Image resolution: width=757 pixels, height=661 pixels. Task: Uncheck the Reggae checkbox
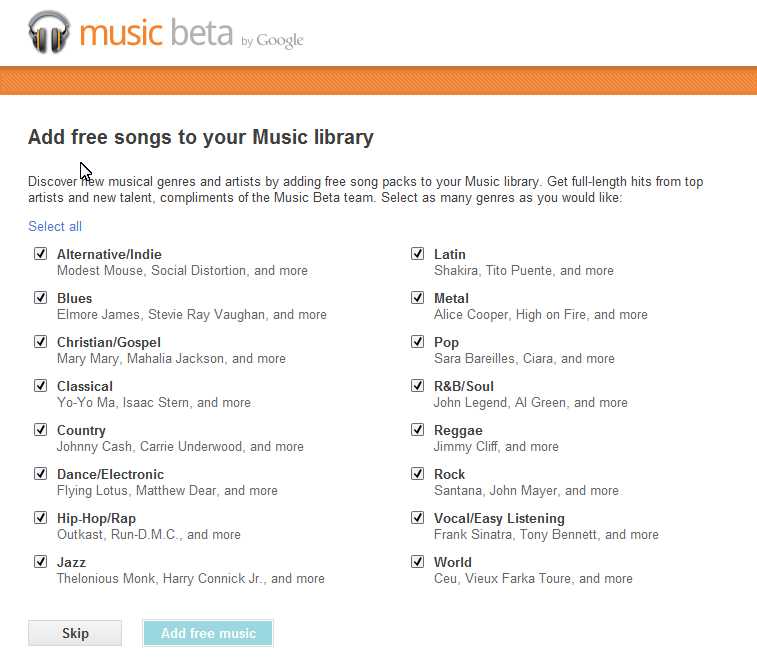tap(418, 430)
